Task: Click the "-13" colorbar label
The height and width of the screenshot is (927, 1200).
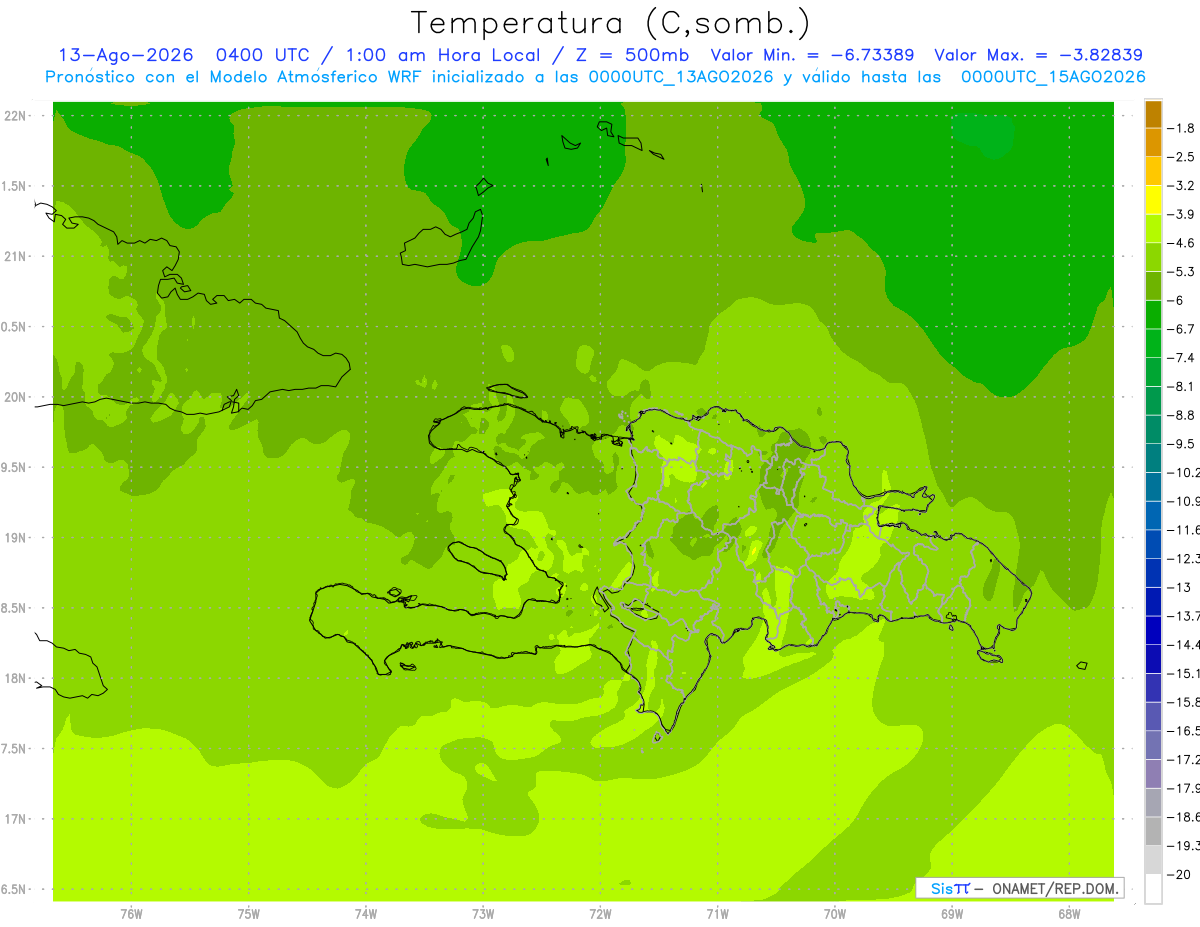Action: (1181, 587)
